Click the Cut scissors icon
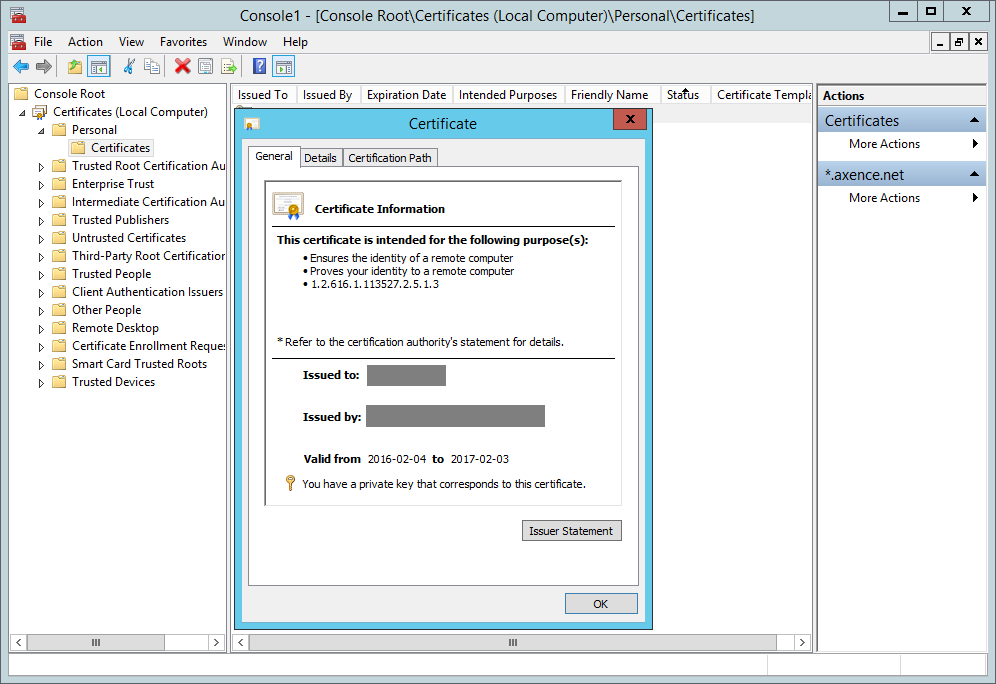Screen dimensions: 996x684 (x=128, y=67)
